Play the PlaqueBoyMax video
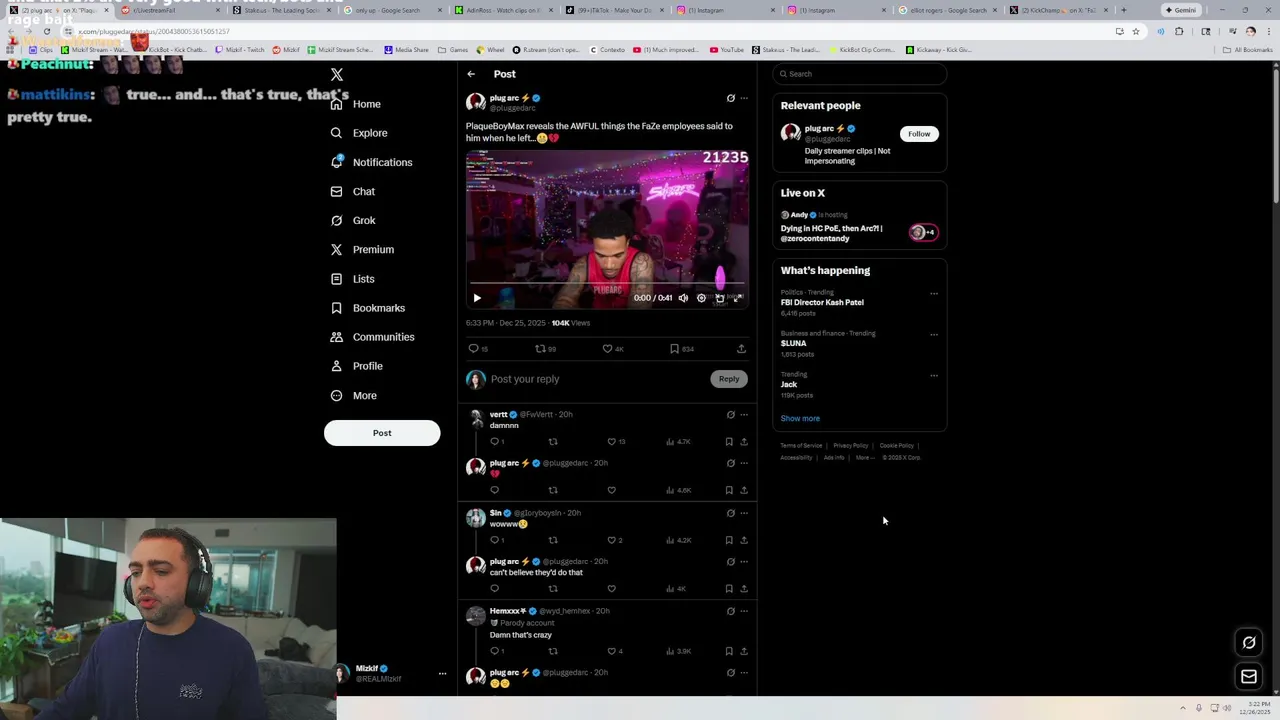This screenshot has width=1280, height=720. (477, 298)
